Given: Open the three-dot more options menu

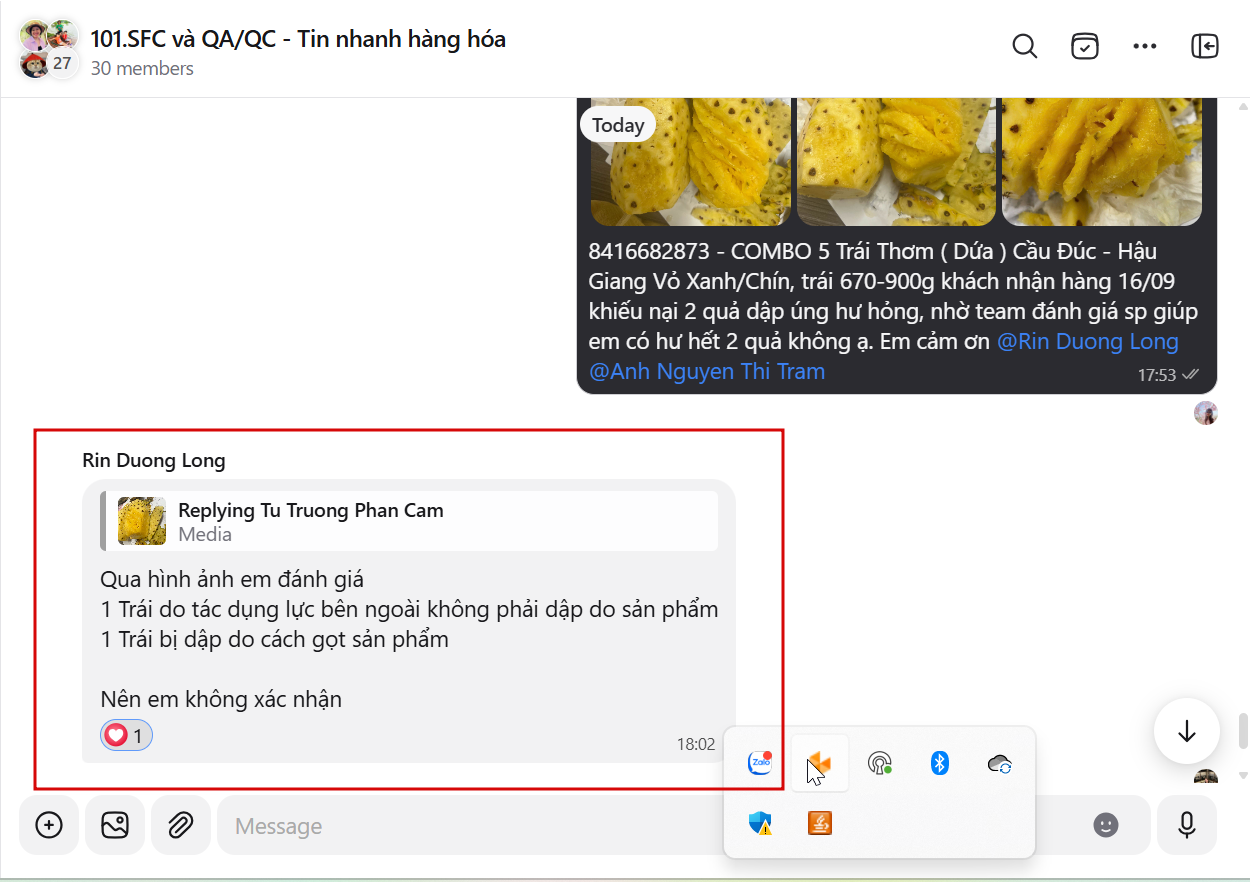Looking at the screenshot, I should click(1145, 46).
